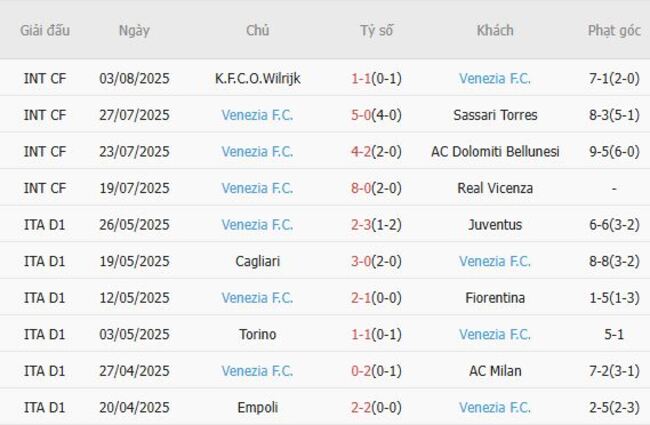The height and width of the screenshot is (425, 650).
Task: Open the Juventus team link
Action: [495, 225]
